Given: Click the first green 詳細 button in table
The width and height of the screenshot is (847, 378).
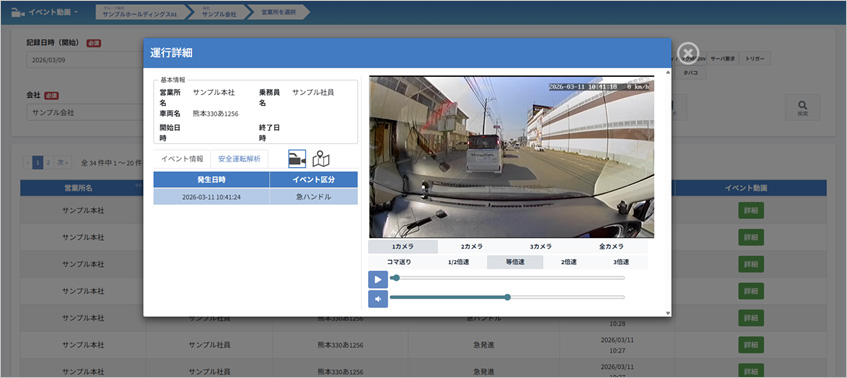Looking at the screenshot, I should pos(751,211).
